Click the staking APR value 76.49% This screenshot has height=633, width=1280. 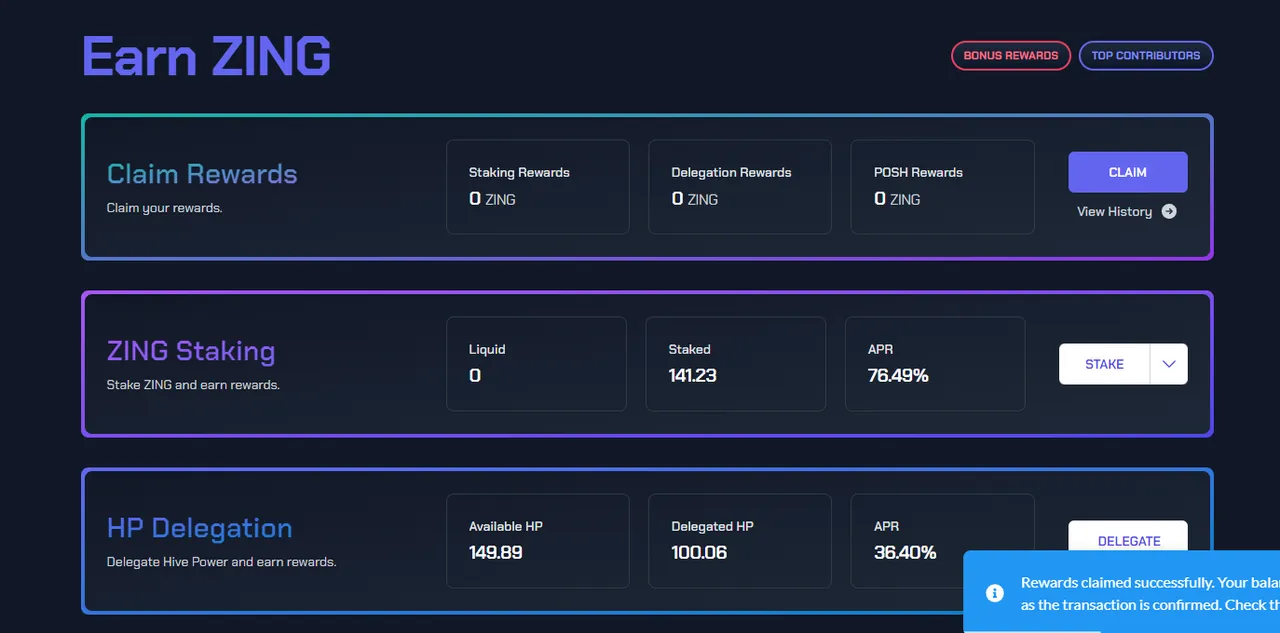pyautogui.click(x=898, y=376)
